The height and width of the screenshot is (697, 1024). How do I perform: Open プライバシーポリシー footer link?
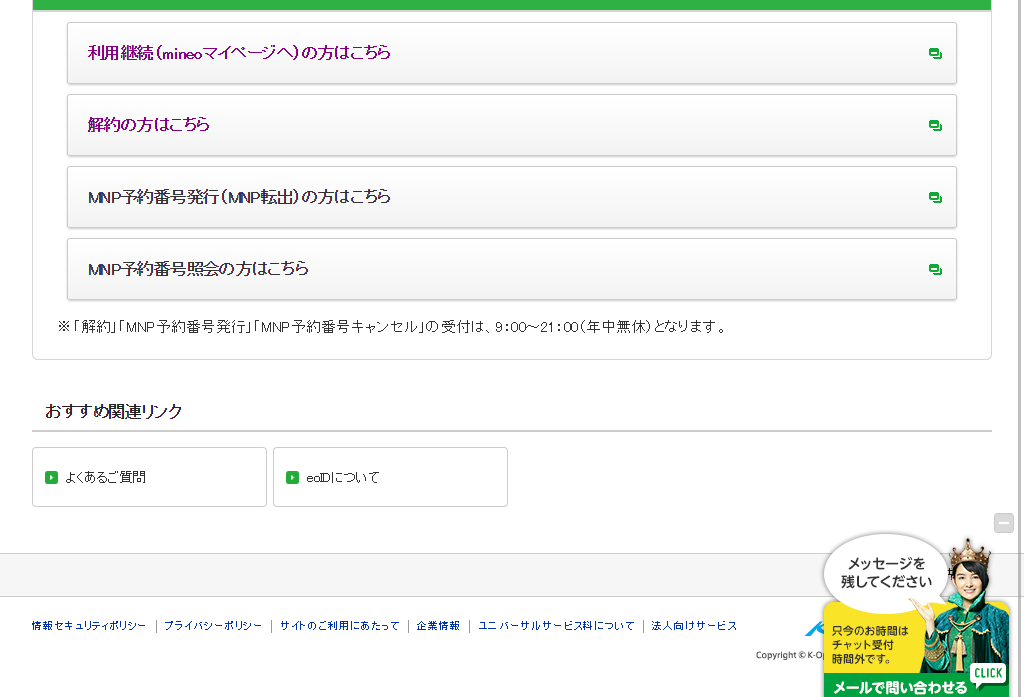213,626
